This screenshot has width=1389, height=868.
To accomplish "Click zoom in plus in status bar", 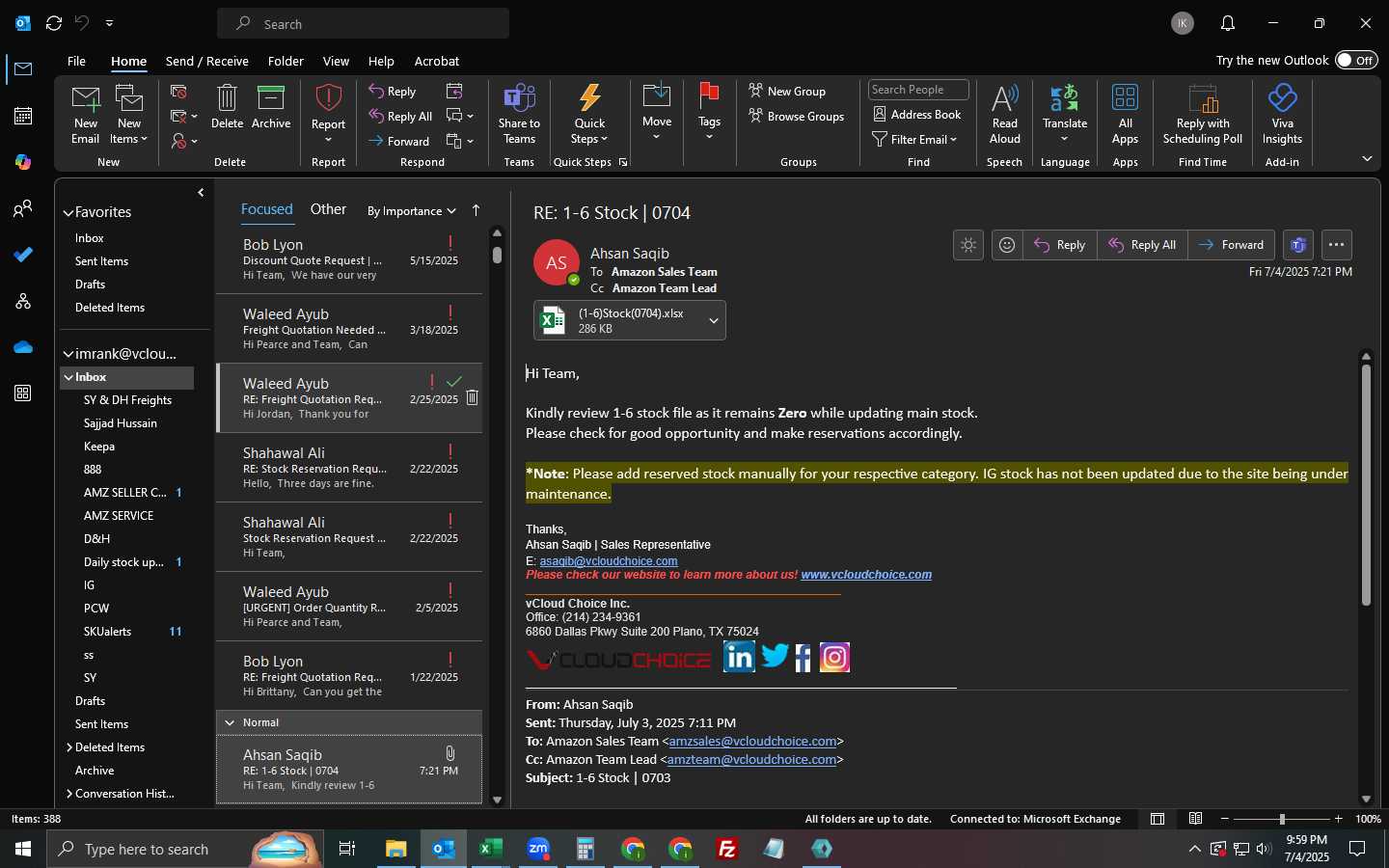I will click(1338, 819).
